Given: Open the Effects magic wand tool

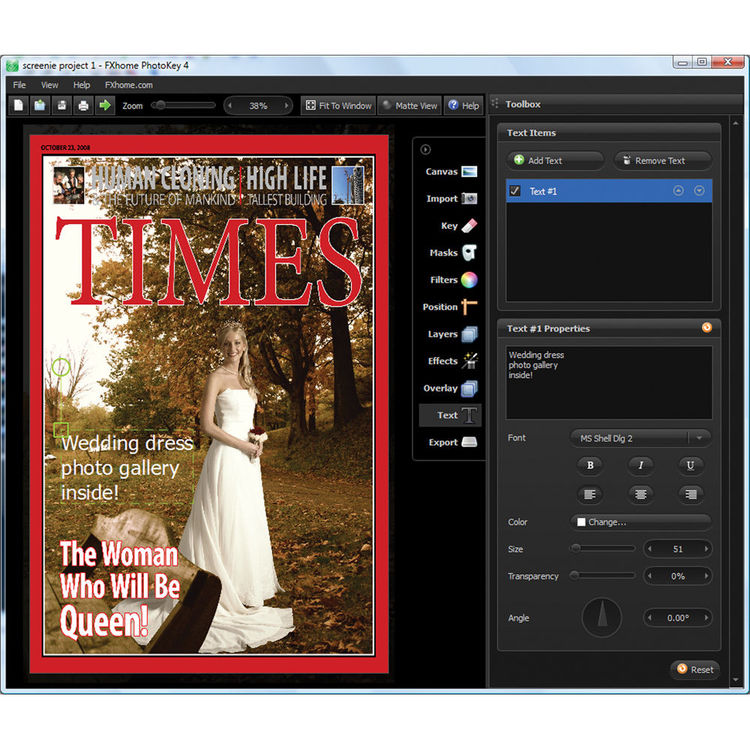Looking at the screenshot, I should [x=452, y=361].
